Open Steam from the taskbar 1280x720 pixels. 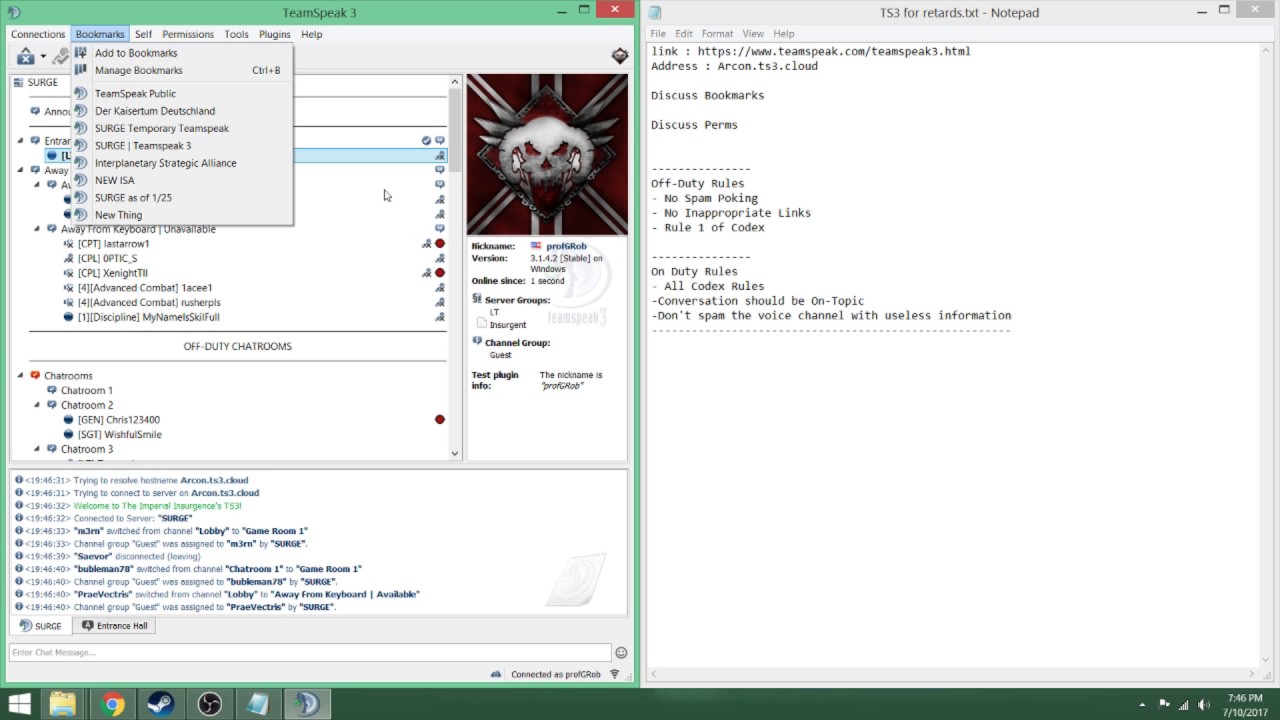(x=160, y=704)
